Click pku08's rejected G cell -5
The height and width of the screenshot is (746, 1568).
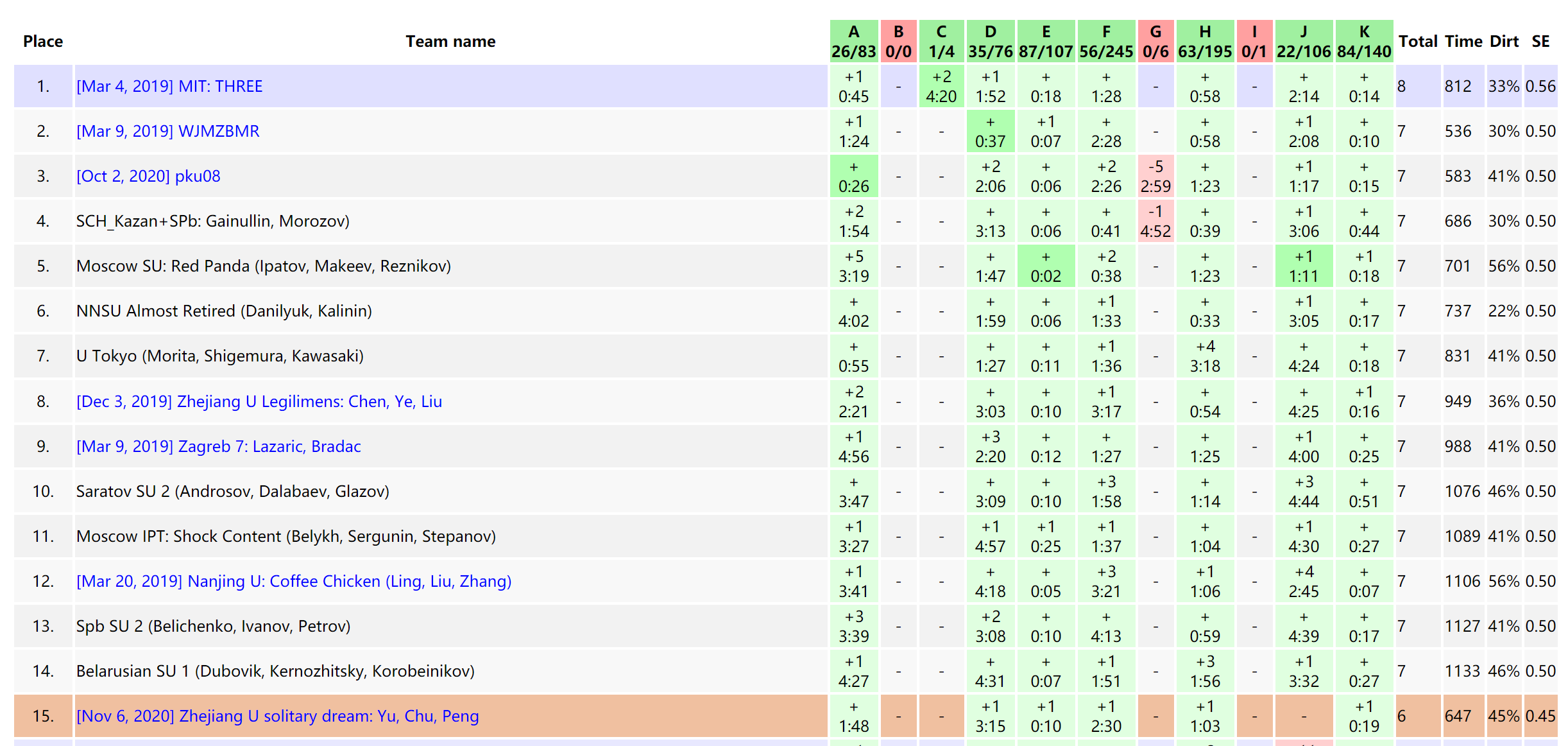pos(1155,176)
